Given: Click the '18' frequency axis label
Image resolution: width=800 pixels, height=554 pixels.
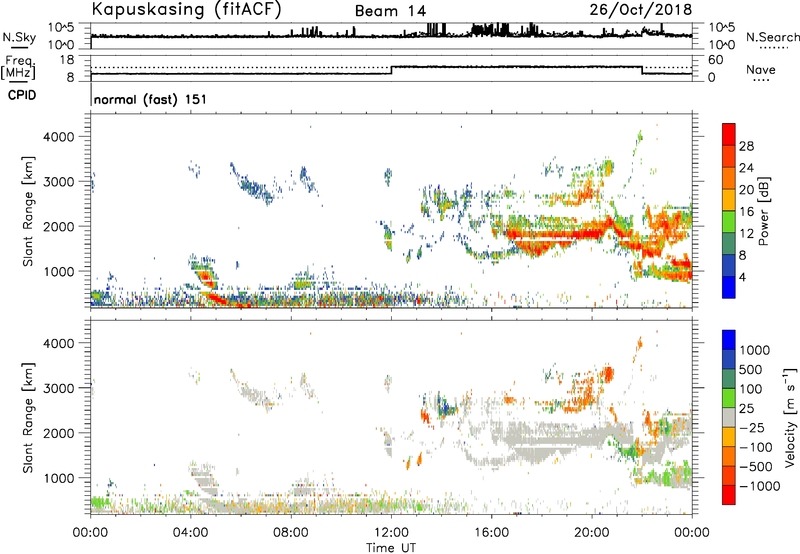Looking at the screenshot, I should click(66, 60).
